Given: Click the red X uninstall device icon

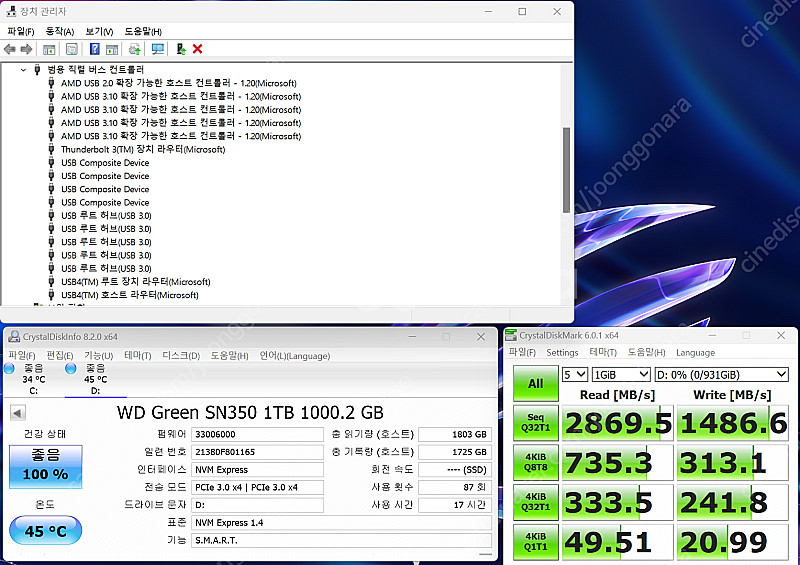Looking at the screenshot, I should (197, 49).
